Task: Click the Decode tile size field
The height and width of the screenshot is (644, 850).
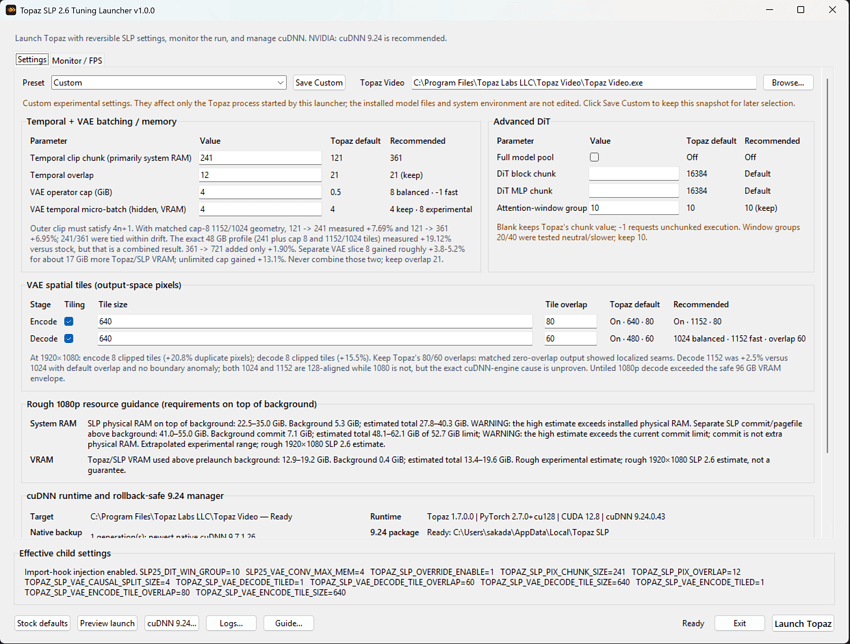Action: 315,338
